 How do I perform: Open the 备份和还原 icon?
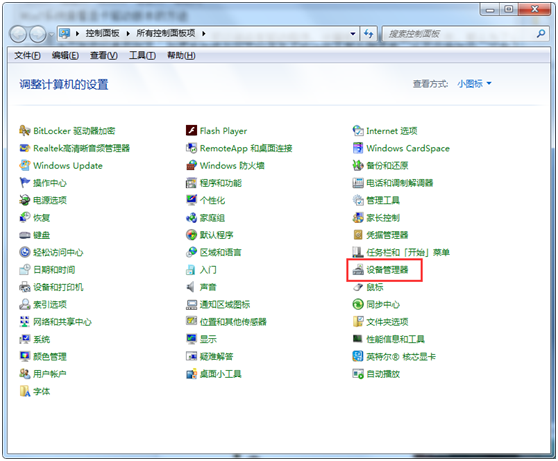pos(358,166)
